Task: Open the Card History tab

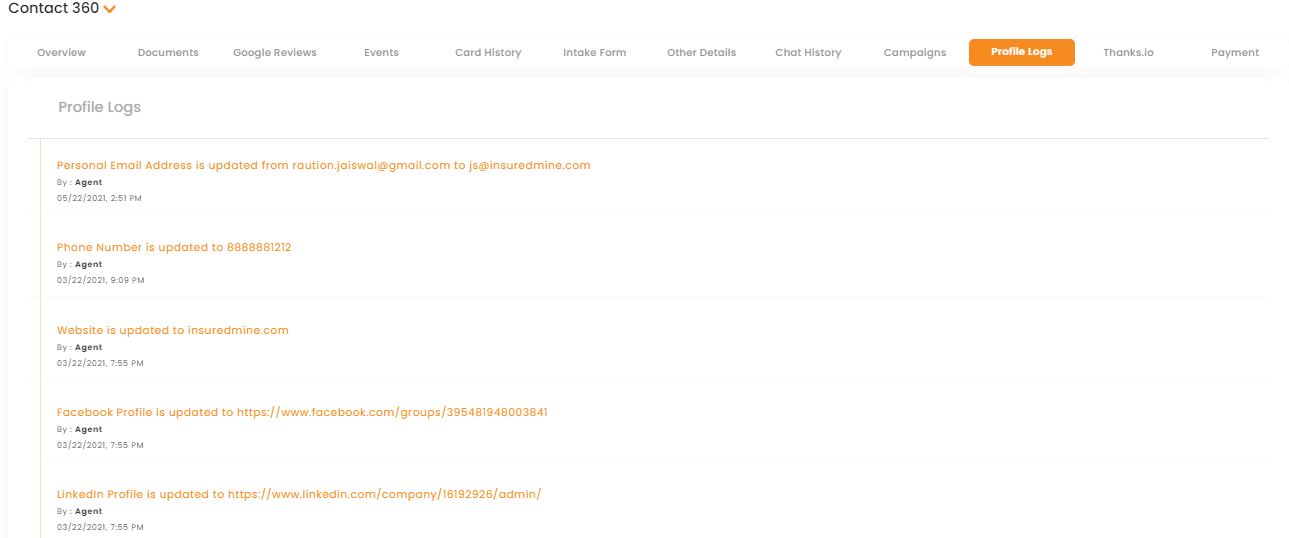Action: (x=488, y=53)
